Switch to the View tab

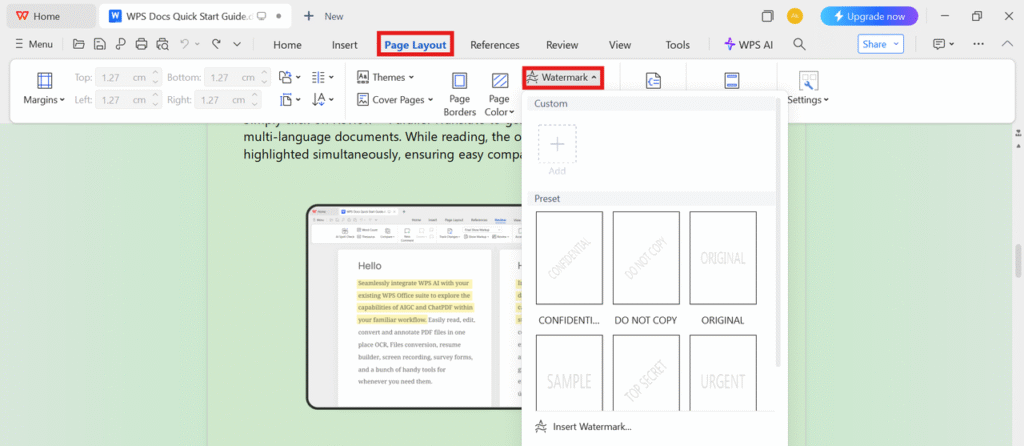(x=620, y=45)
